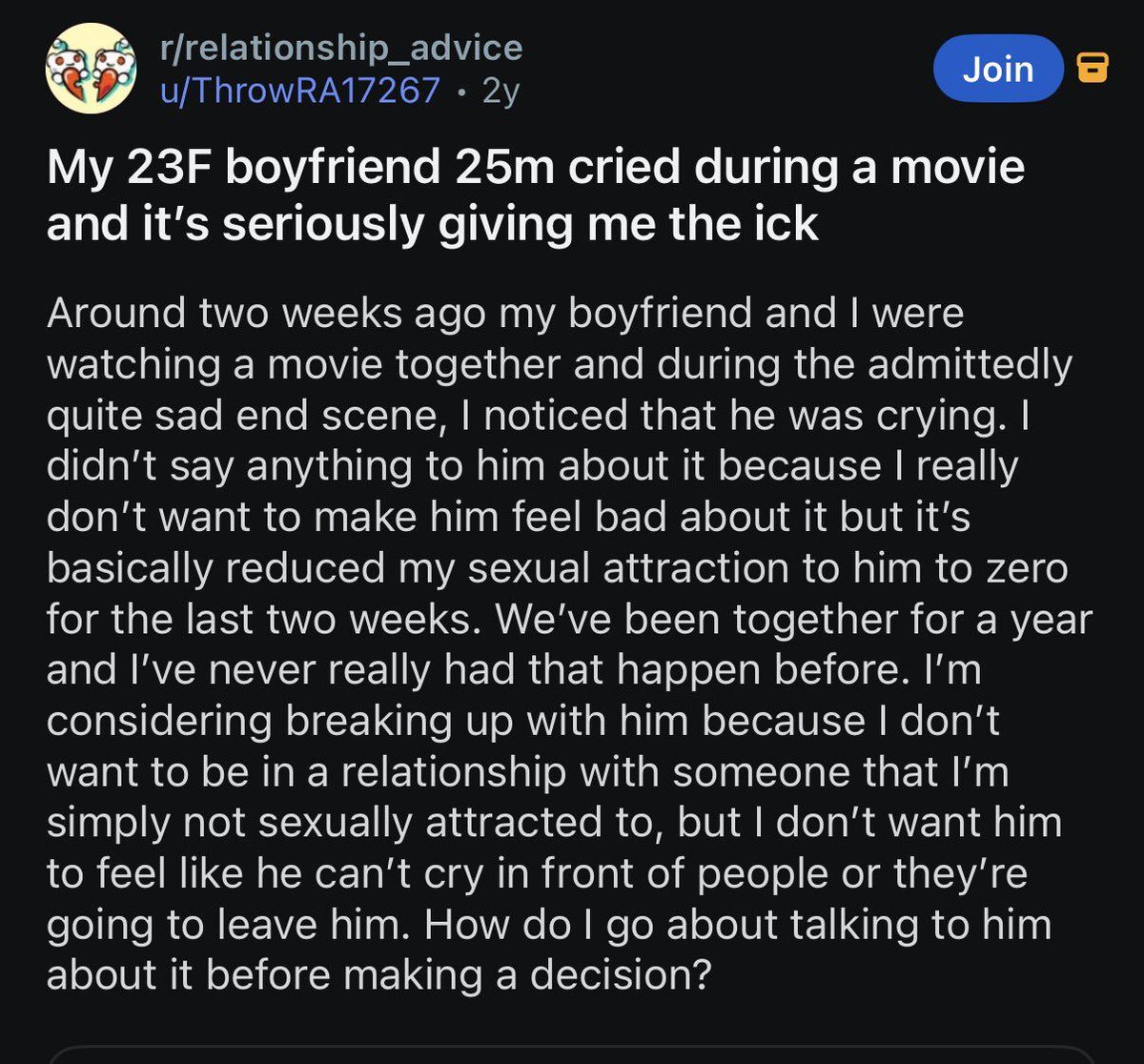This screenshot has height=1064, width=1144.
Task: Open the post title about boyfriend crying
Action: pos(534,194)
